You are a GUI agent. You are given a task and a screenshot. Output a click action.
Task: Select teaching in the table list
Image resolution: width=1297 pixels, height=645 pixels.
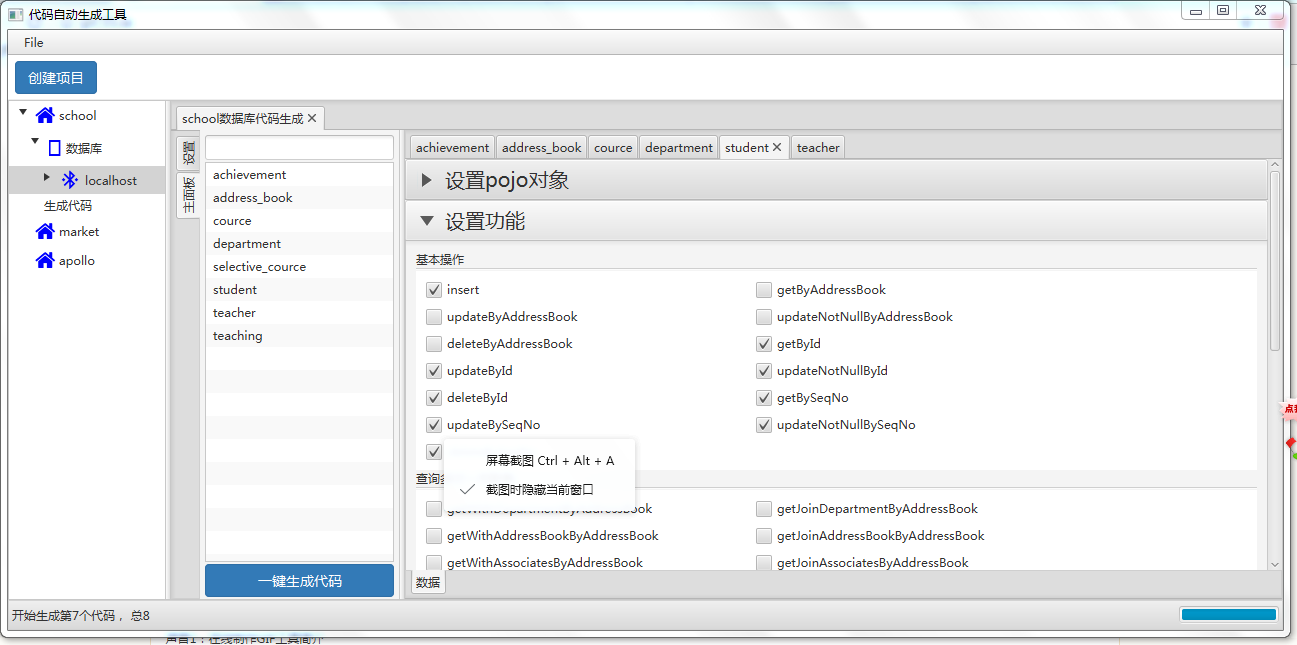click(x=299, y=336)
